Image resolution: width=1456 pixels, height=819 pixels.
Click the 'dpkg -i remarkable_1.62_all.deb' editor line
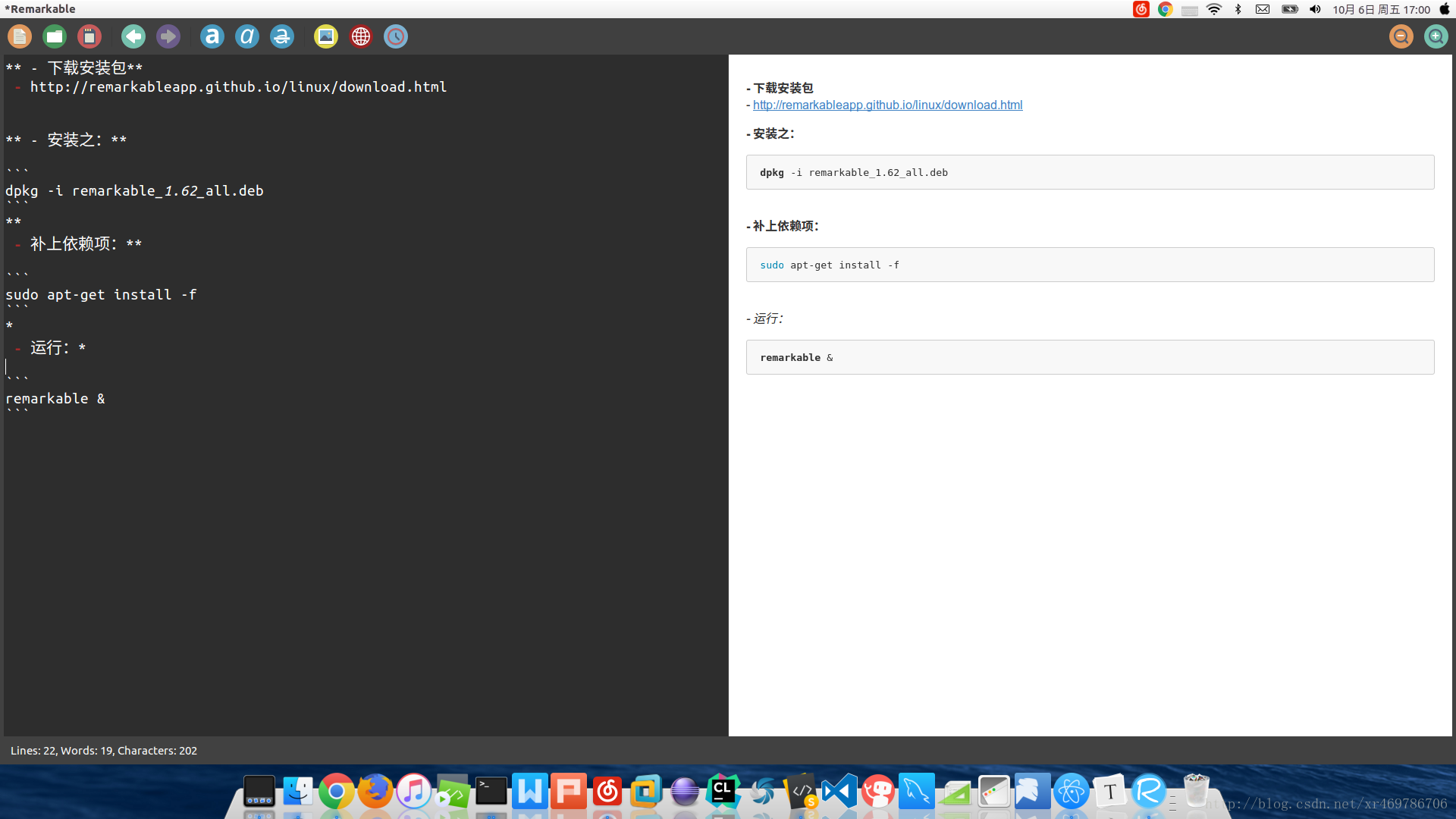pyautogui.click(x=134, y=191)
